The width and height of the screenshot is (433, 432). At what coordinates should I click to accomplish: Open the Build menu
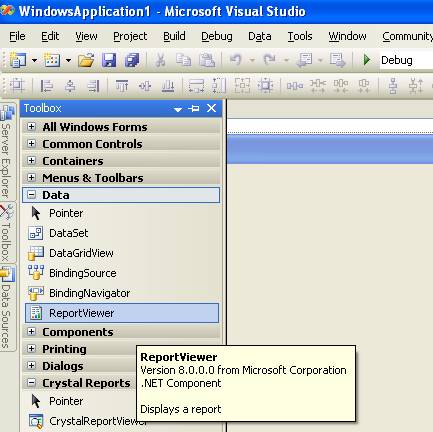(x=174, y=36)
